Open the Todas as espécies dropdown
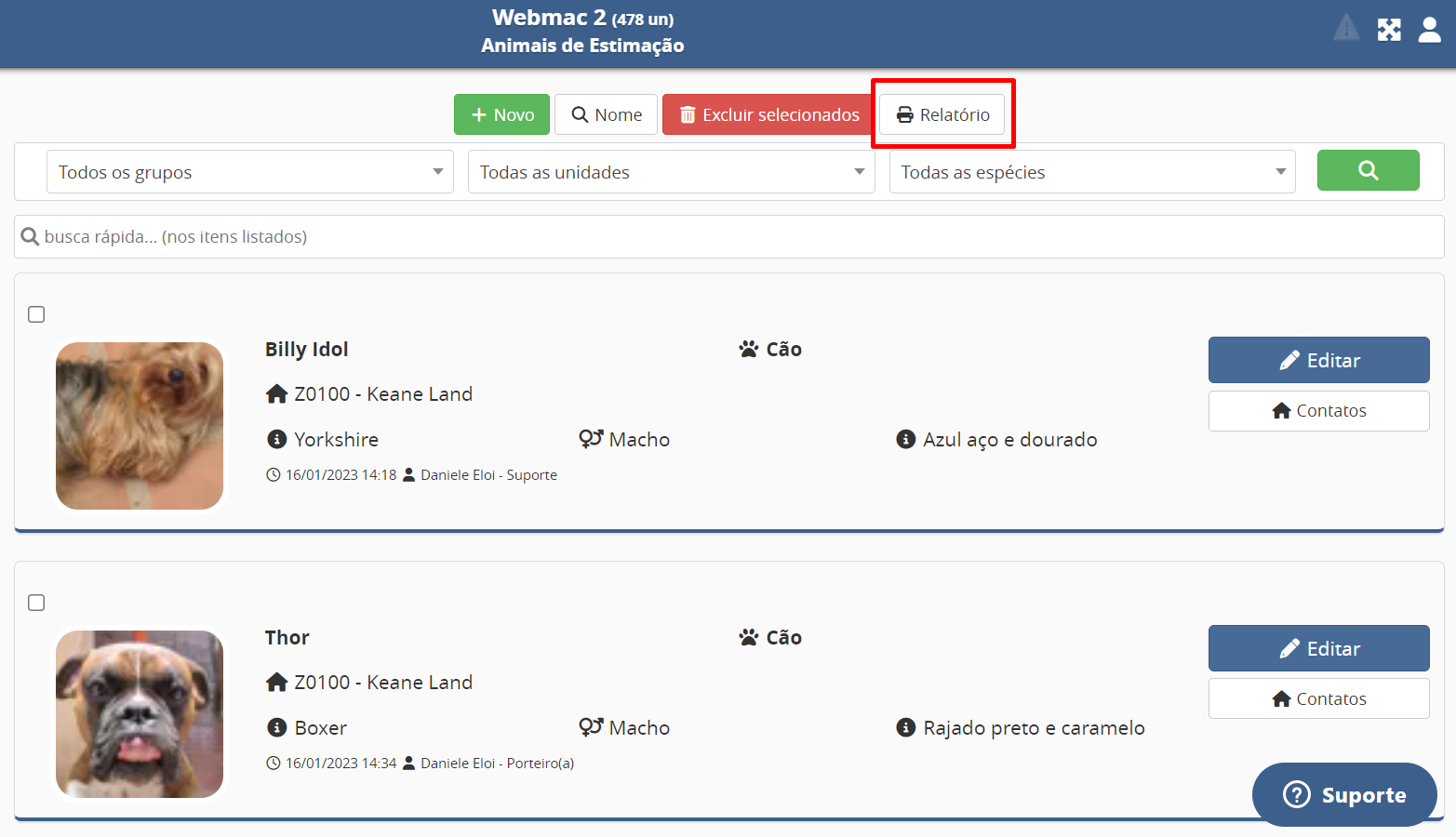Screen dimensions: 1456x837 tap(1091, 172)
